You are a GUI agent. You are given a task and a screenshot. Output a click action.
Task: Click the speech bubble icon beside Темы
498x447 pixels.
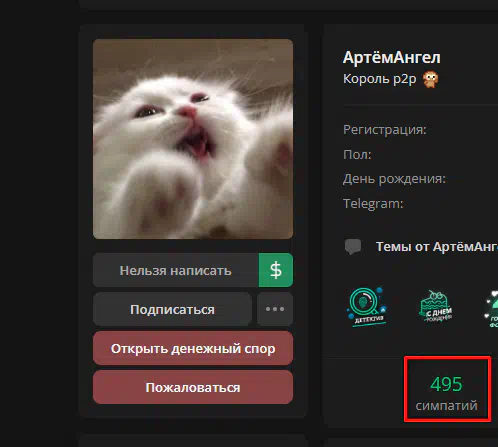coord(353,247)
